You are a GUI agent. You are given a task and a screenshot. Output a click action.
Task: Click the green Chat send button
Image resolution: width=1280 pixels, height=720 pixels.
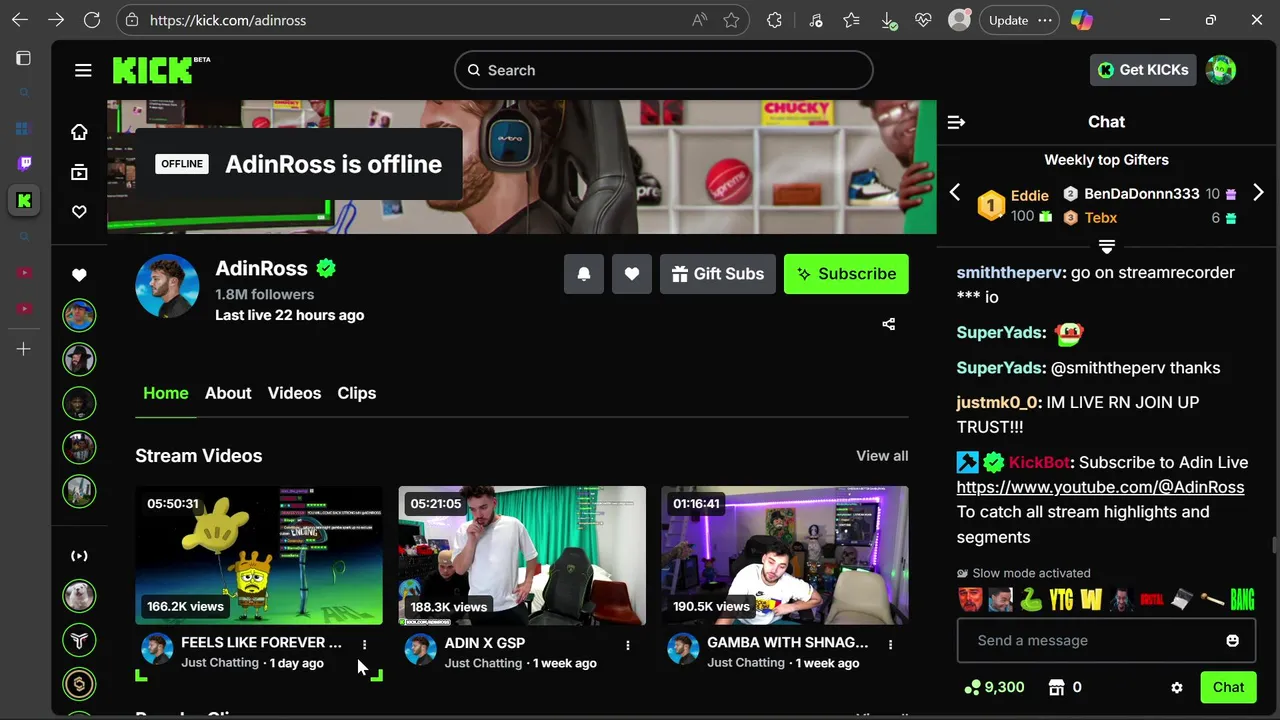click(x=1228, y=687)
